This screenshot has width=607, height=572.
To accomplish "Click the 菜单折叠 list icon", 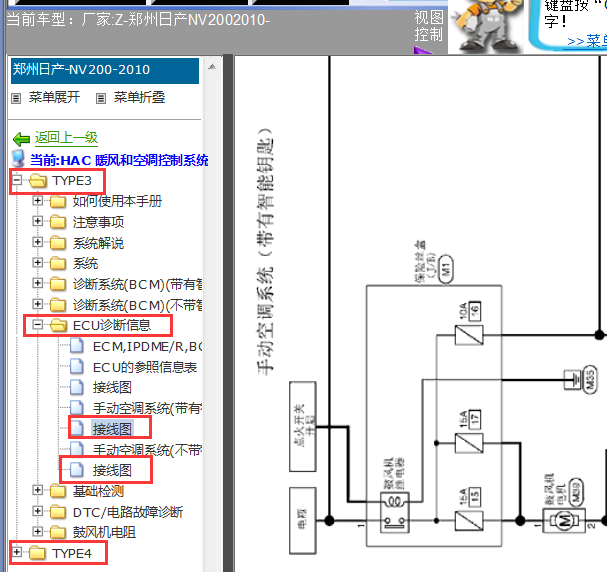I will [x=101, y=98].
